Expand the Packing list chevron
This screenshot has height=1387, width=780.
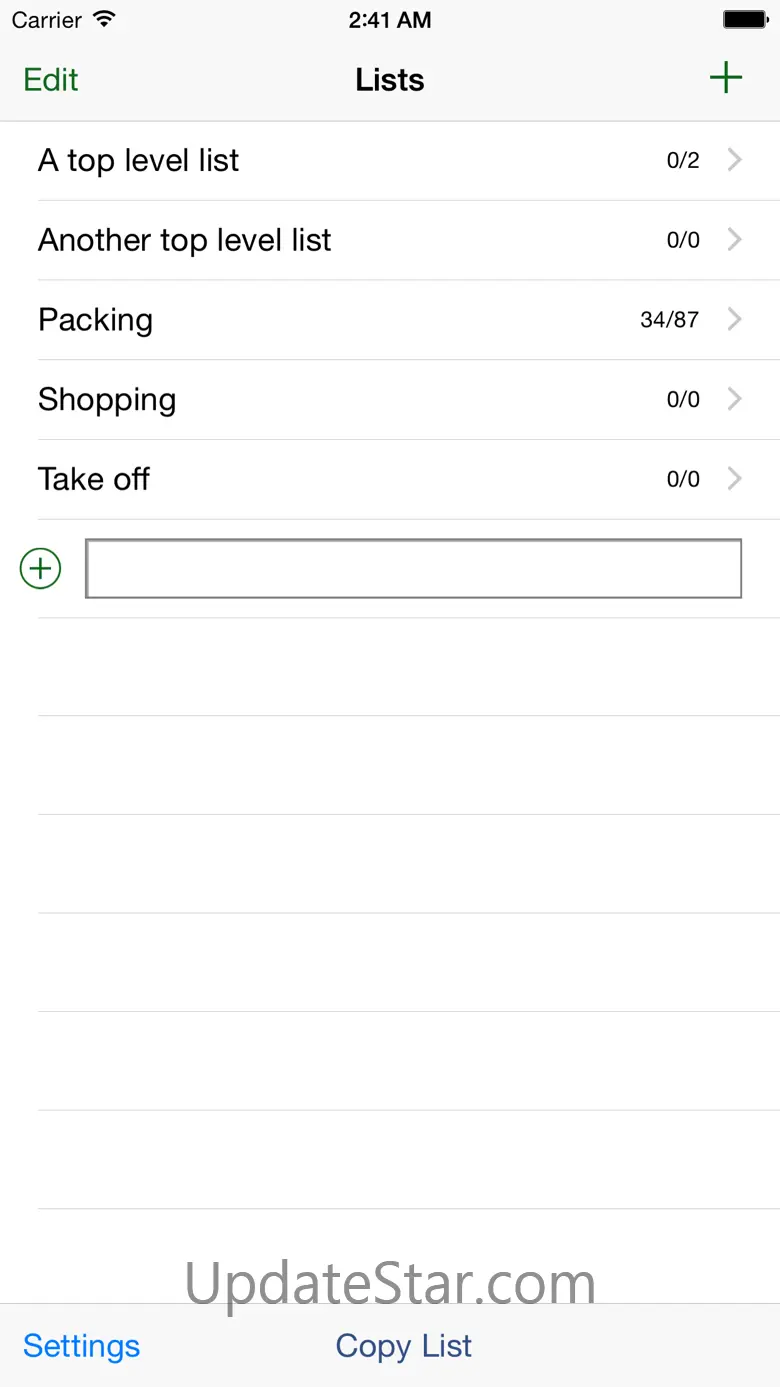tap(735, 320)
